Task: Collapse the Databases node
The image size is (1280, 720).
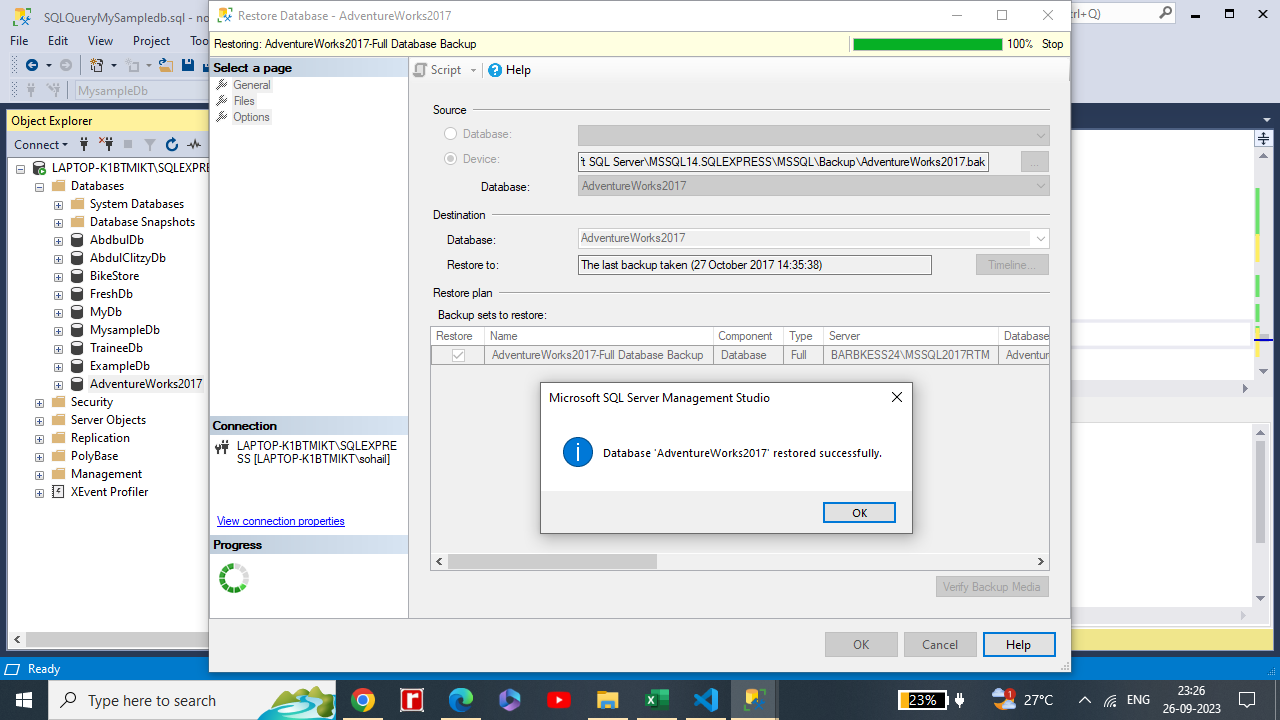Action: (x=40, y=186)
